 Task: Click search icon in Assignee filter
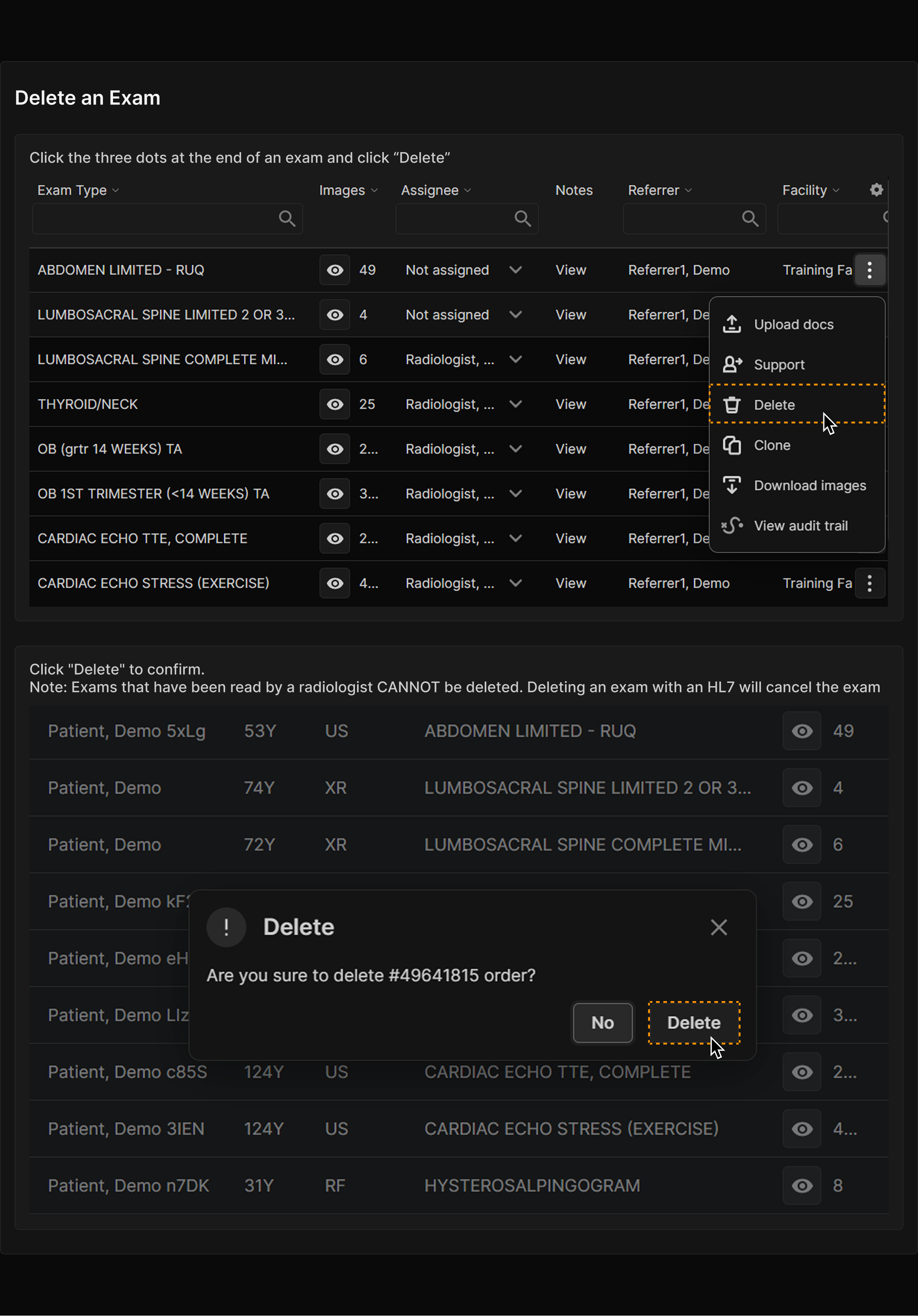(x=522, y=218)
